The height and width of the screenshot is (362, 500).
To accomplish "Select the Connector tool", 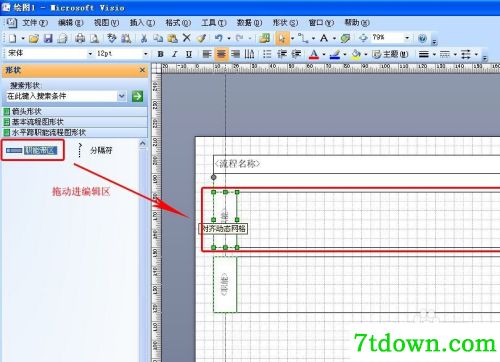I will click(x=303, y=38).
